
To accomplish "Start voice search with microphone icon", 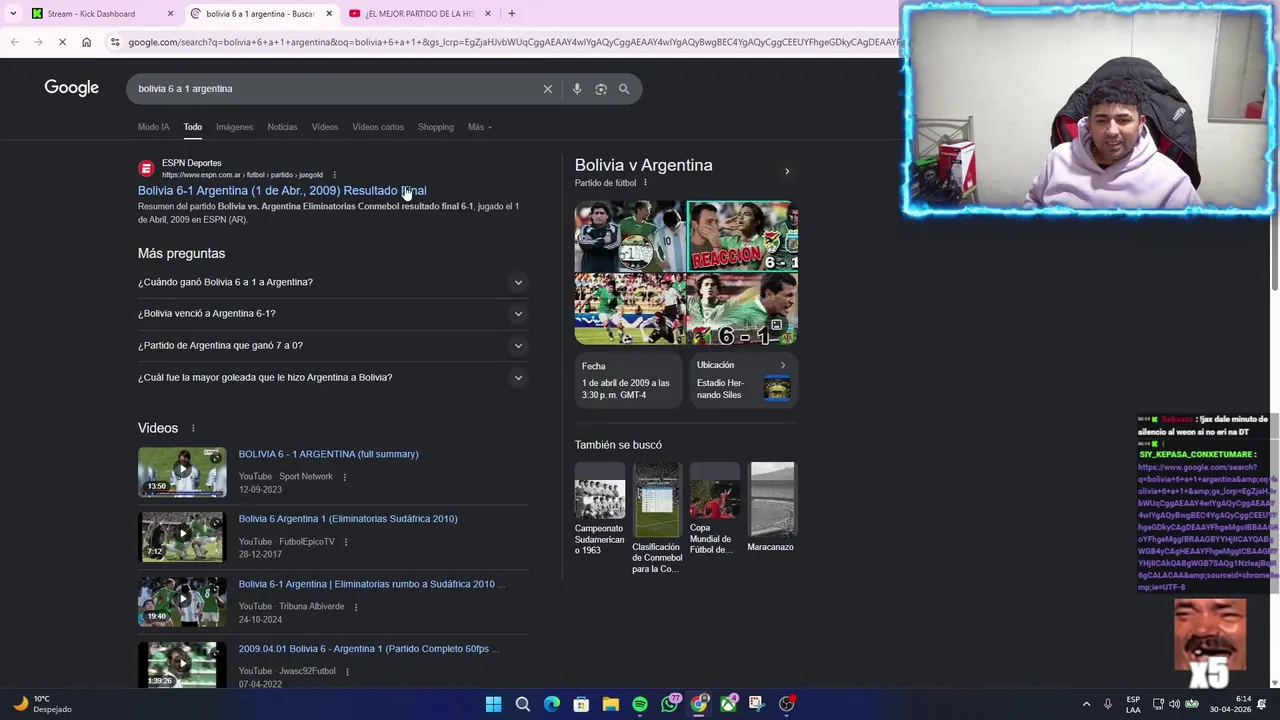I will [x=577, y=89].
